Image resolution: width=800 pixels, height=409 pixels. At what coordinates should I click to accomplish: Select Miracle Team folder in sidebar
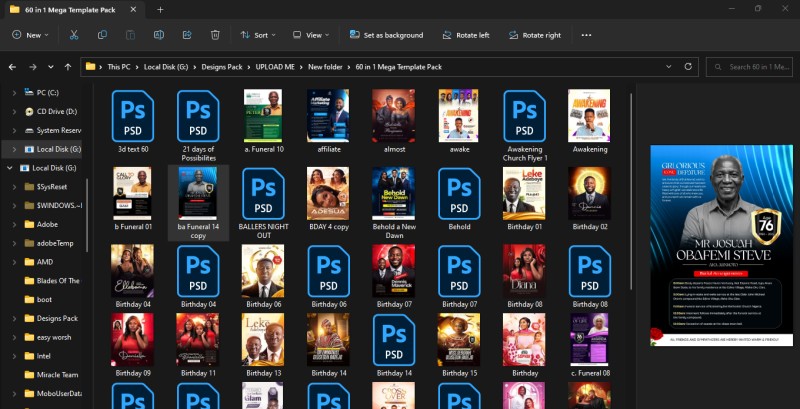(x=52, y=375)
